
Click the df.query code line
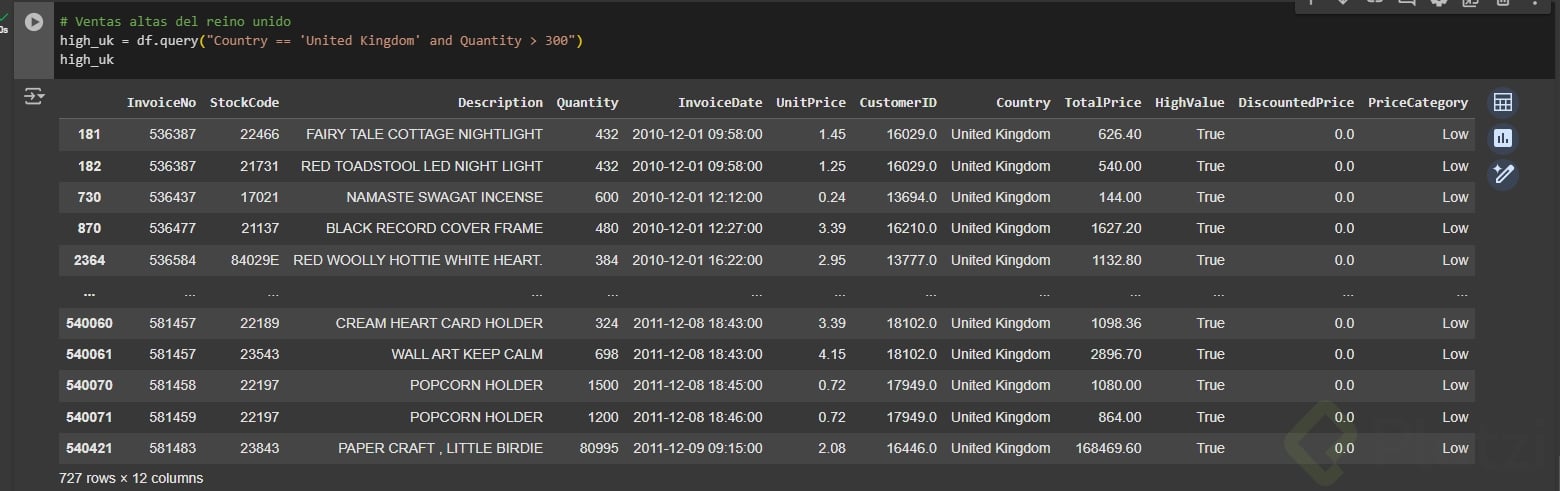(320, 41)
